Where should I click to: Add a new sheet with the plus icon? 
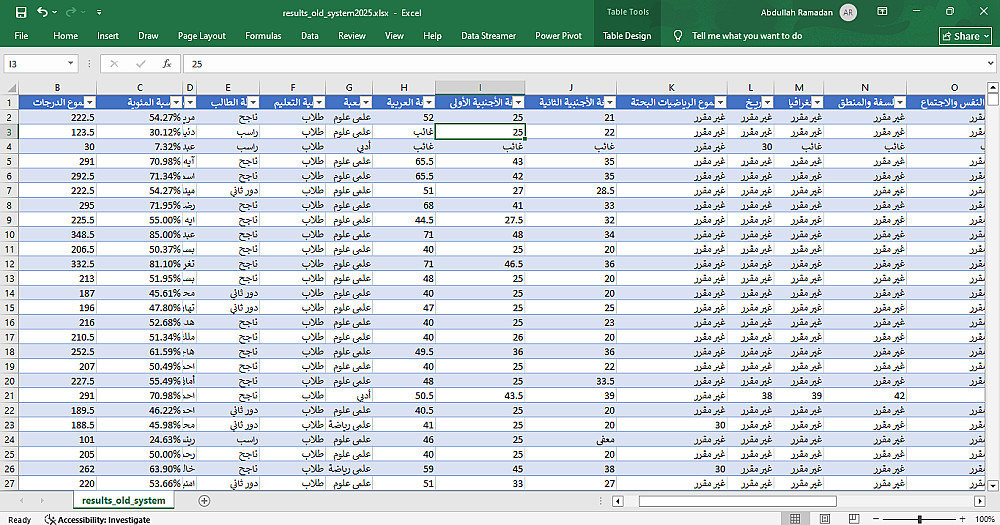point(204,500)
